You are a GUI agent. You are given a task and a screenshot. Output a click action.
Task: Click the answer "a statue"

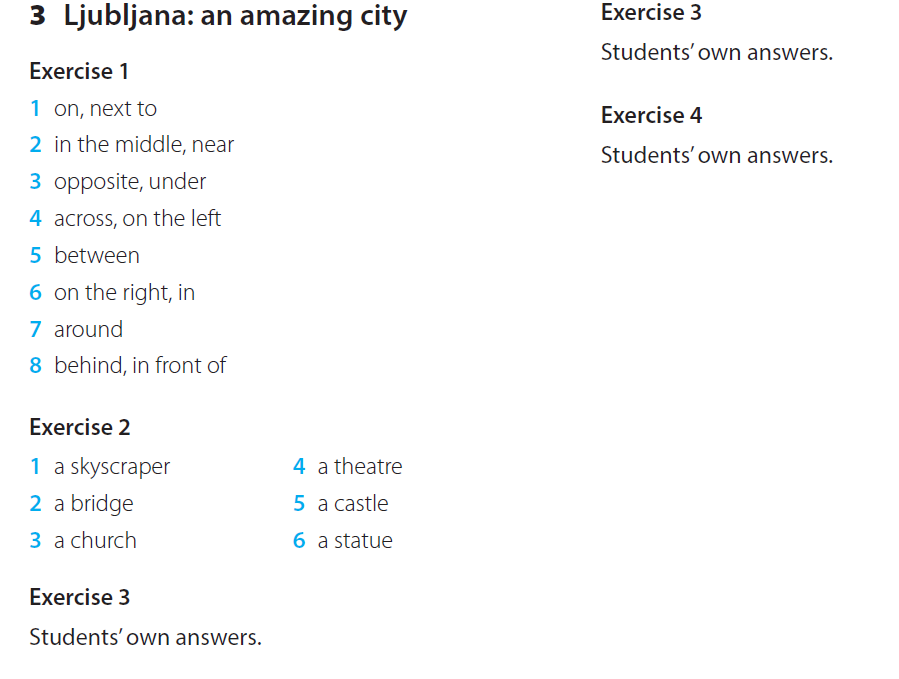pos(355,541)
